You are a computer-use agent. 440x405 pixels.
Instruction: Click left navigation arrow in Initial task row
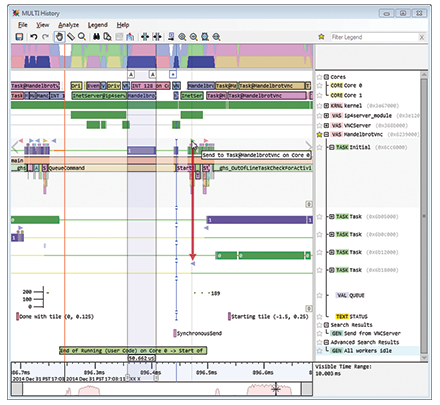pyautogui.click(x=15, y=147)
